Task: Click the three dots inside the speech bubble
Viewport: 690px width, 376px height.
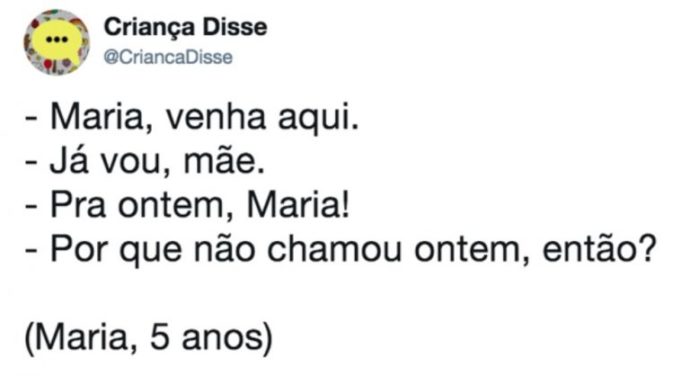Action: coord(57,40)
